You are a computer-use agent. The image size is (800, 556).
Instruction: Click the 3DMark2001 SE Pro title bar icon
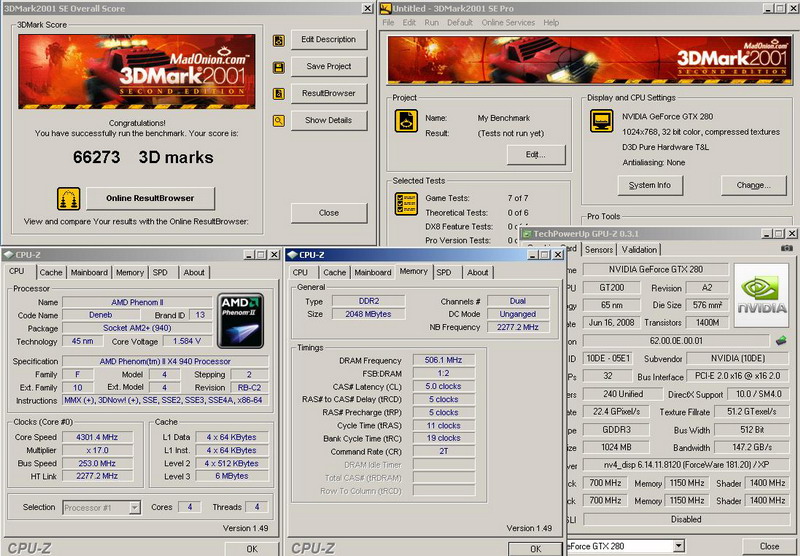(x=386, y=8)
